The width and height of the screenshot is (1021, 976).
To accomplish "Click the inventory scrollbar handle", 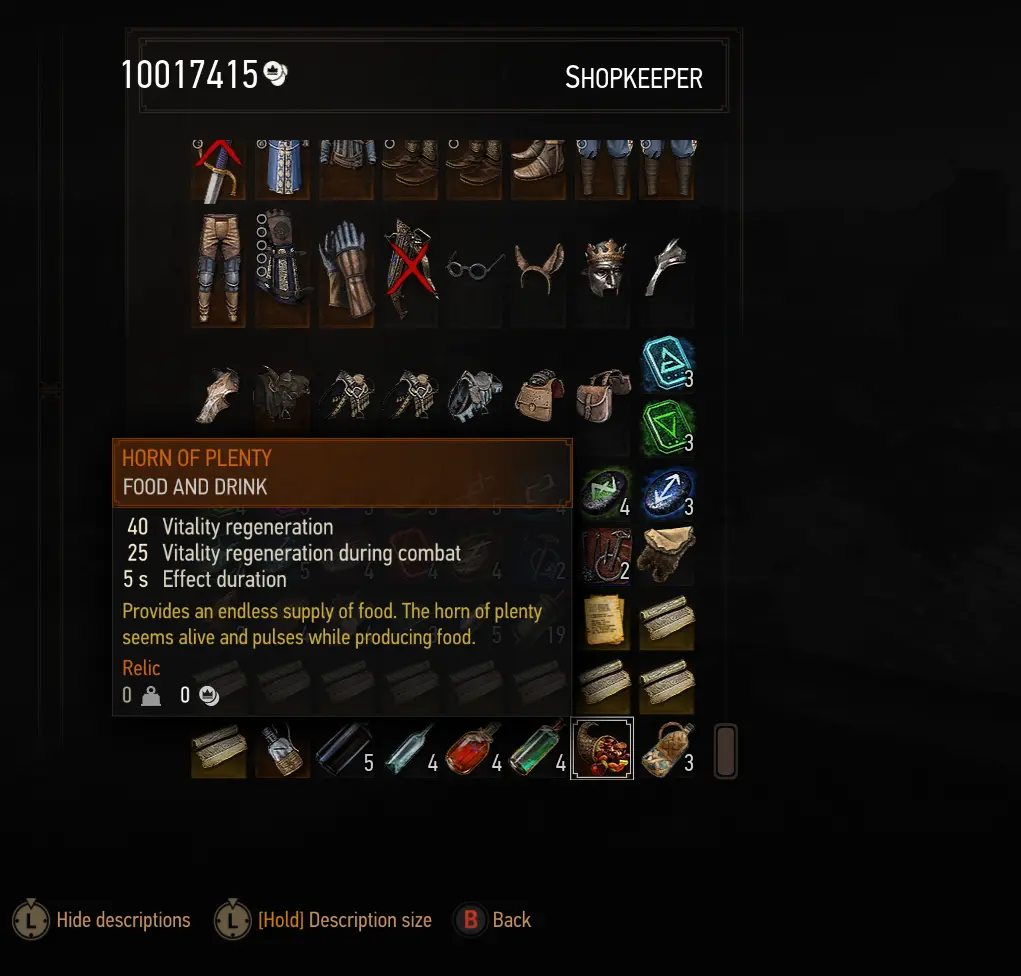I will [725, 751].
